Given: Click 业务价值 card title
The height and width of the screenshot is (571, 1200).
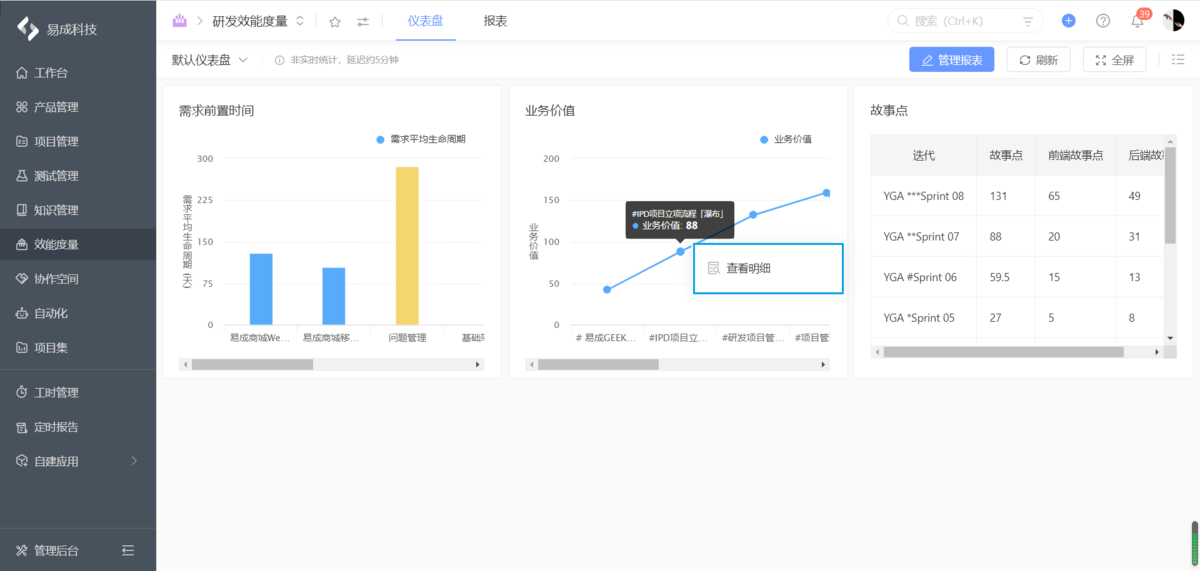Looking at the screenshot, I should coord(550,111).
